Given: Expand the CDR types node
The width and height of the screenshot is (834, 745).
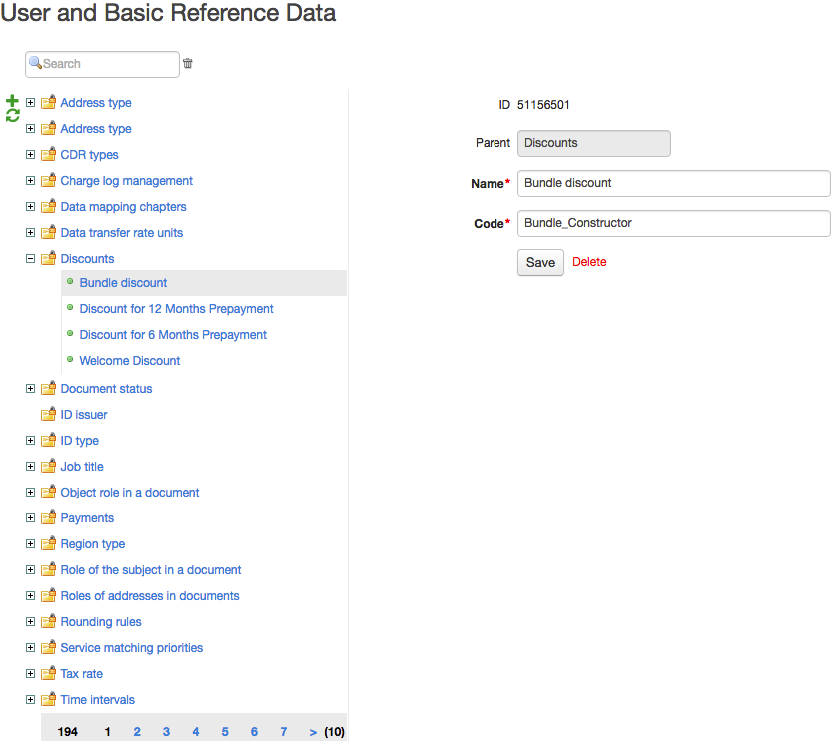Looking at the screenshot, I should pos(30,154).
